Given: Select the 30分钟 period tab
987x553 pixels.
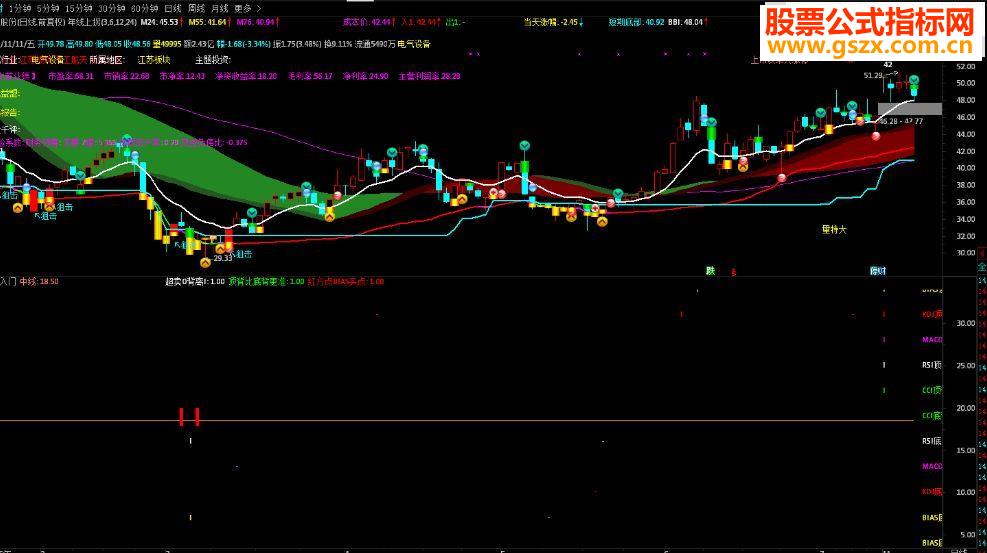Looking at the screenshot, I should [111, 8].
